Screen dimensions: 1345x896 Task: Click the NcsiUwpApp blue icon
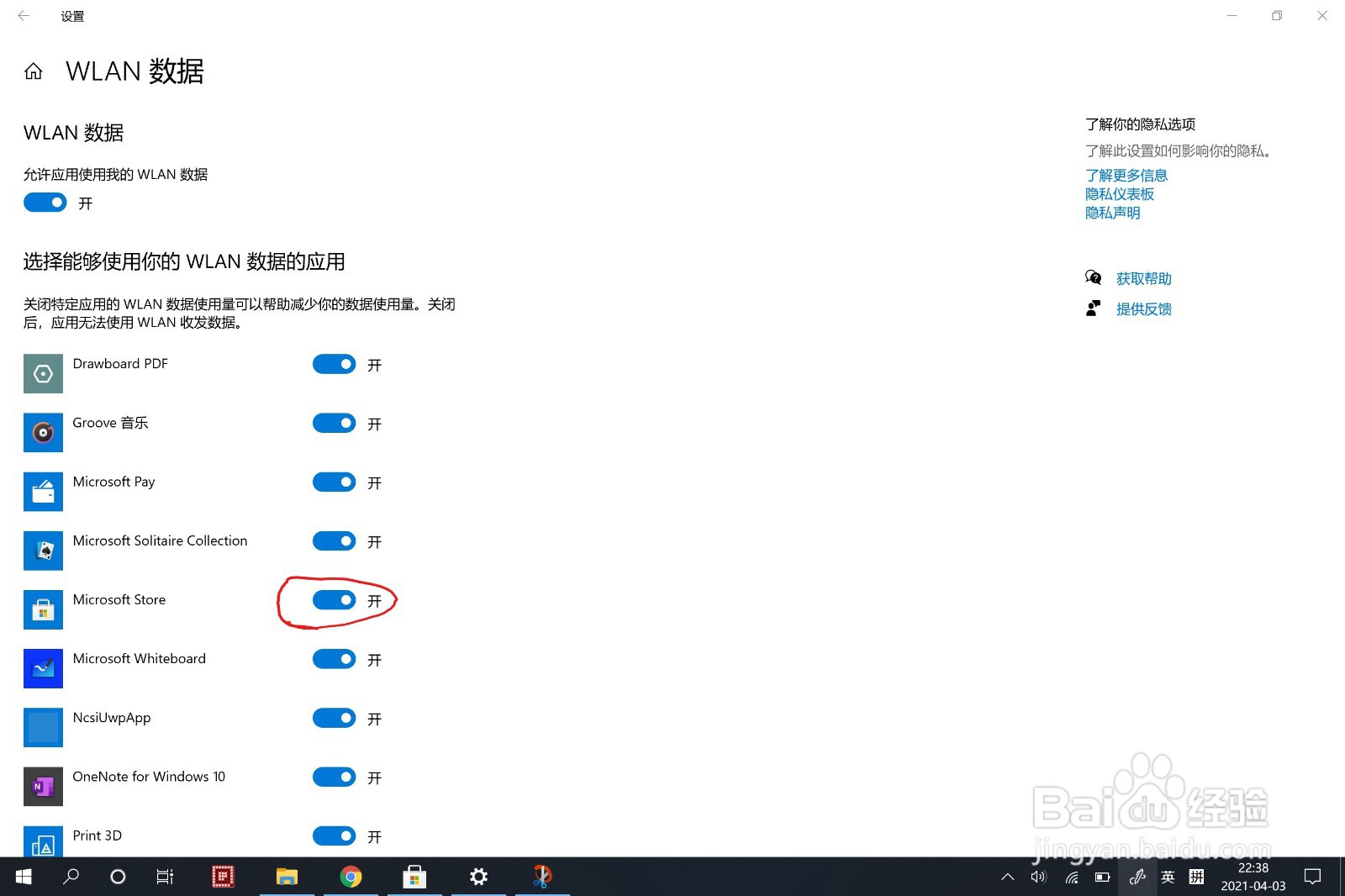[x=43, y=727]
